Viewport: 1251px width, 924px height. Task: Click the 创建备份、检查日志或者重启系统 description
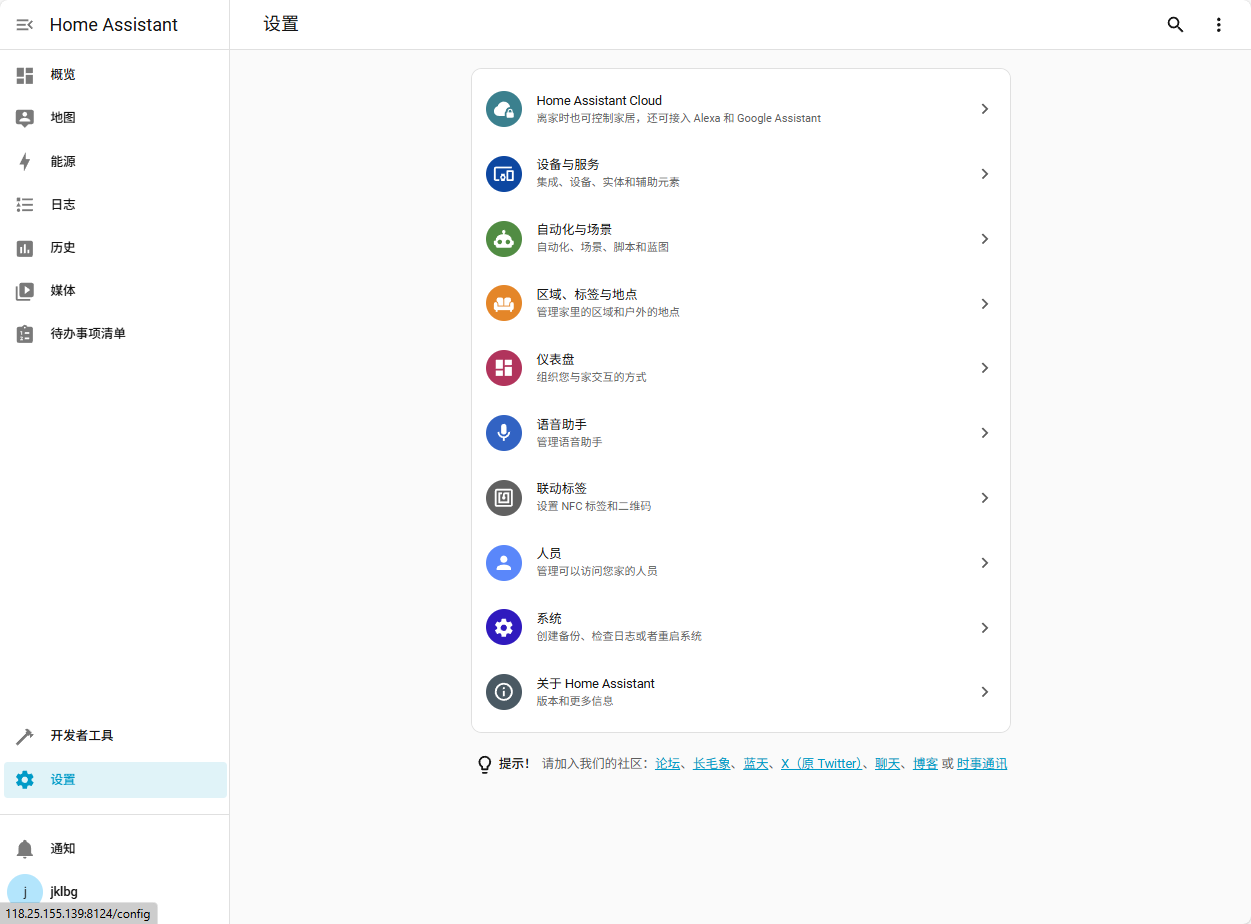tap(619, 636)
